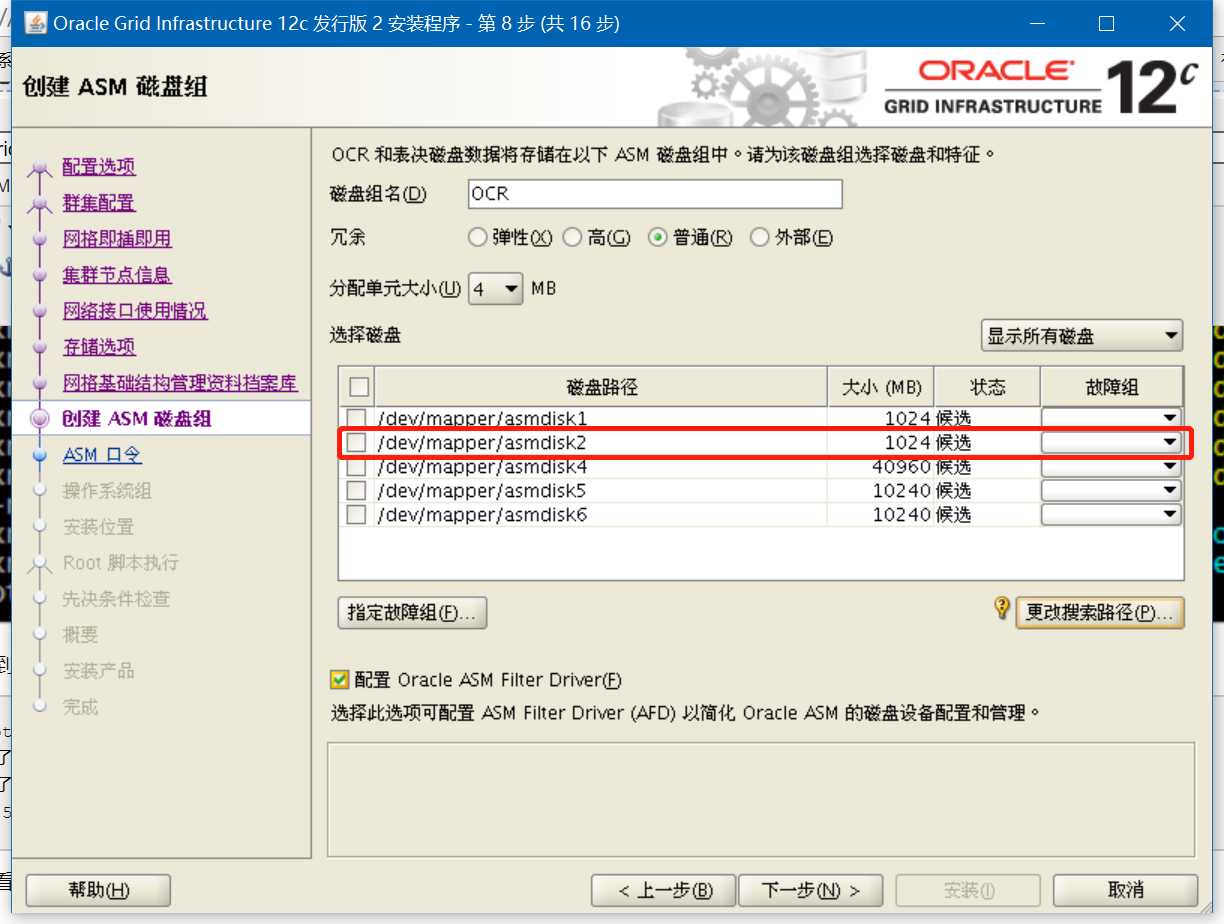The height and width of the screenshot is (924, 1224).
Task: Open the 故障组 dropdown for asmdisk5
Action: click(1111, 491)
